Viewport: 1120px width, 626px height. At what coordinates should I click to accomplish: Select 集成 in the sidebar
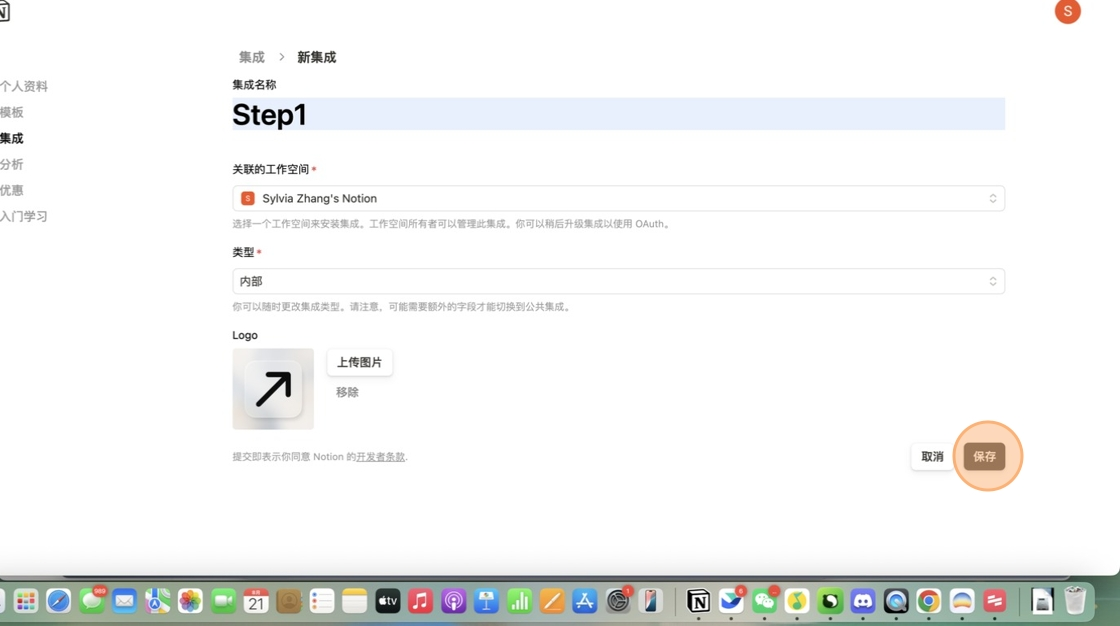coord(11,138)
